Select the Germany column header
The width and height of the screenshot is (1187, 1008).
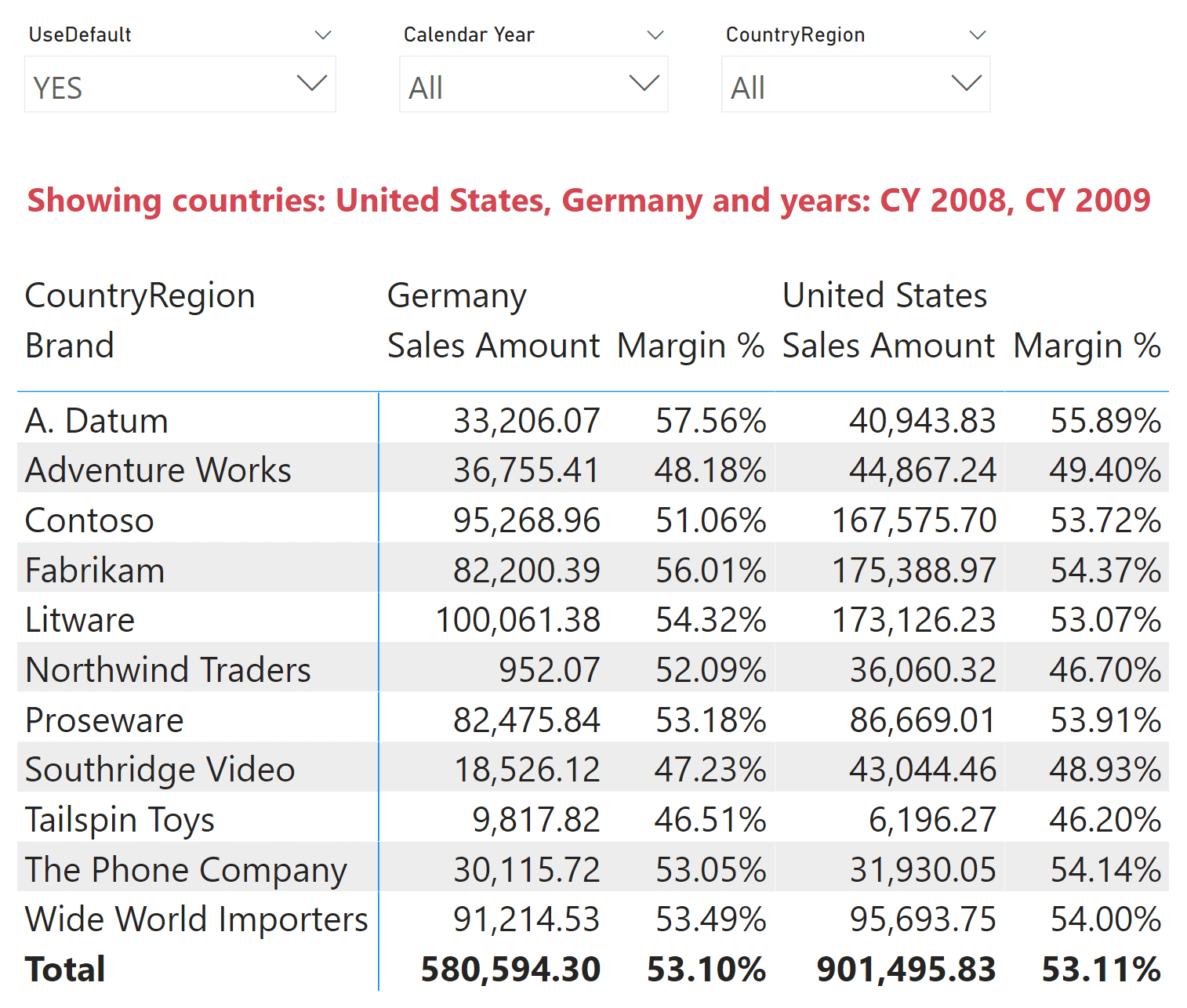(x=457, y=296)
